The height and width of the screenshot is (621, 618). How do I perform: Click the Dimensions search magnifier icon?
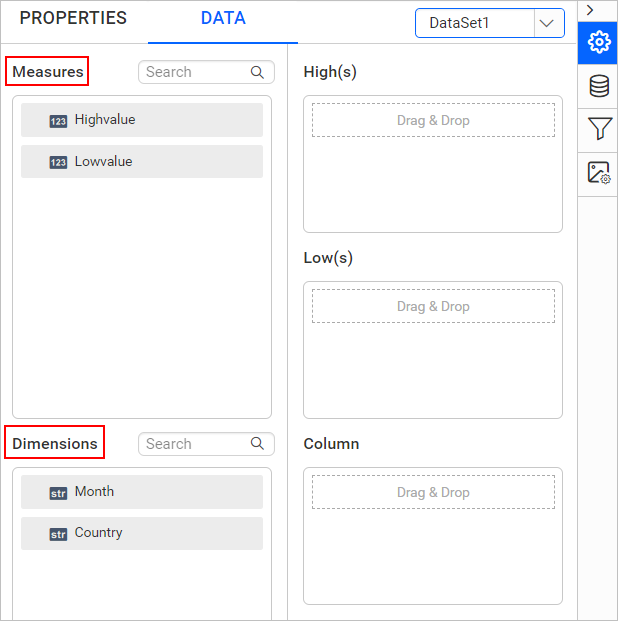click(x=257, y=444)
